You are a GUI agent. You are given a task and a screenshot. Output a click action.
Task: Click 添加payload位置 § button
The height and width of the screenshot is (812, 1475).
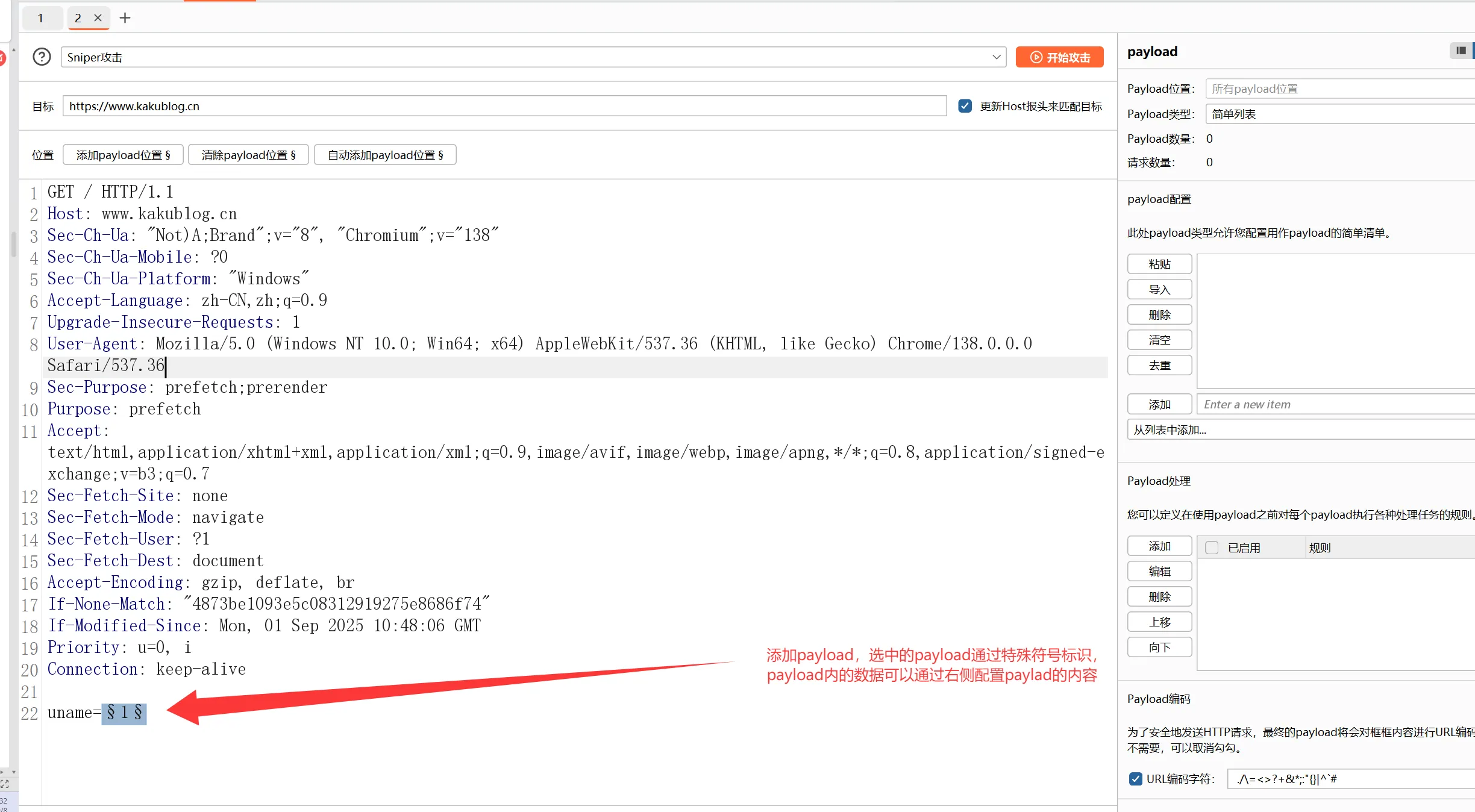click(123, 155)
